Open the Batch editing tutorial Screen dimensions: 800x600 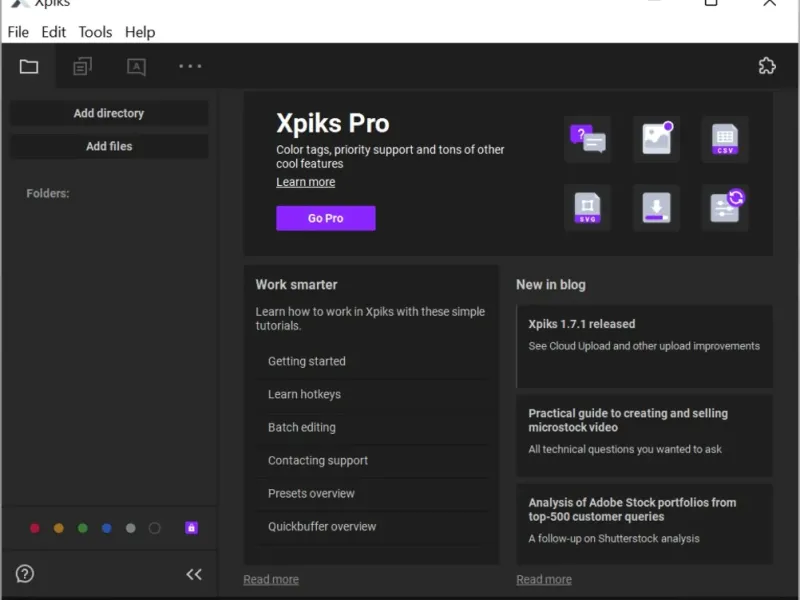pos(372,428)
